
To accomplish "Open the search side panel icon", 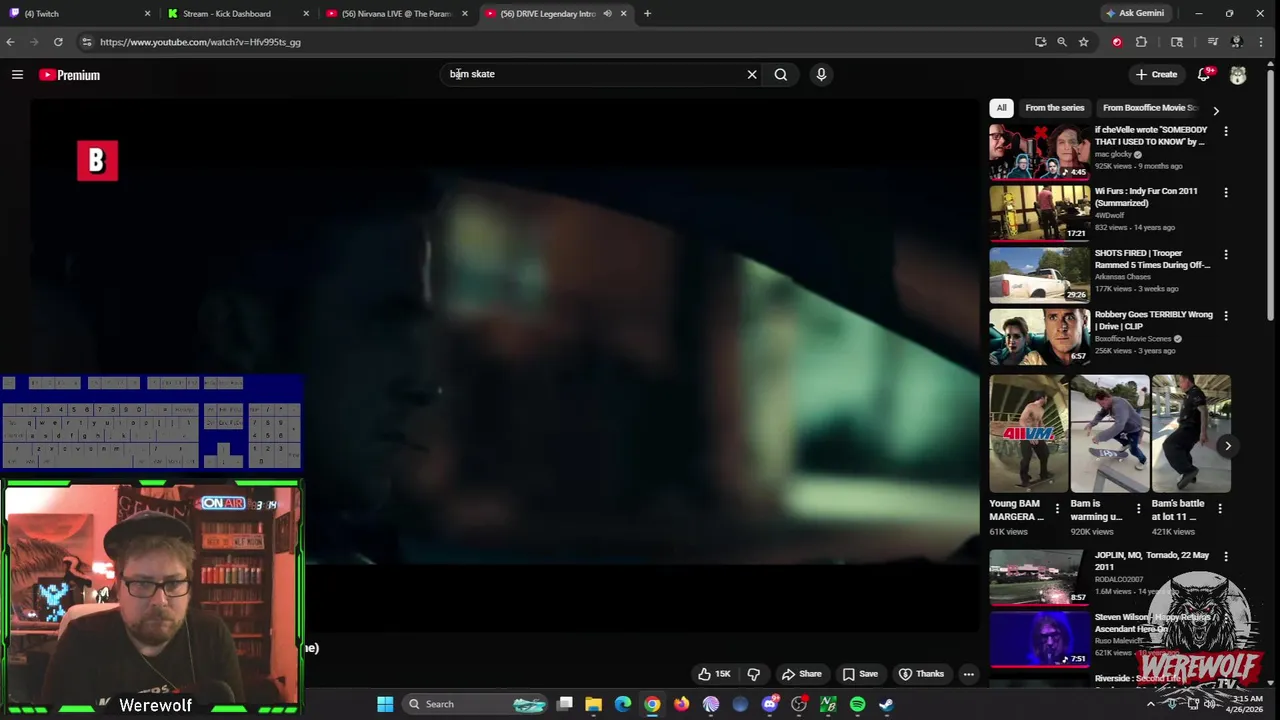I will click(1177, 42).
